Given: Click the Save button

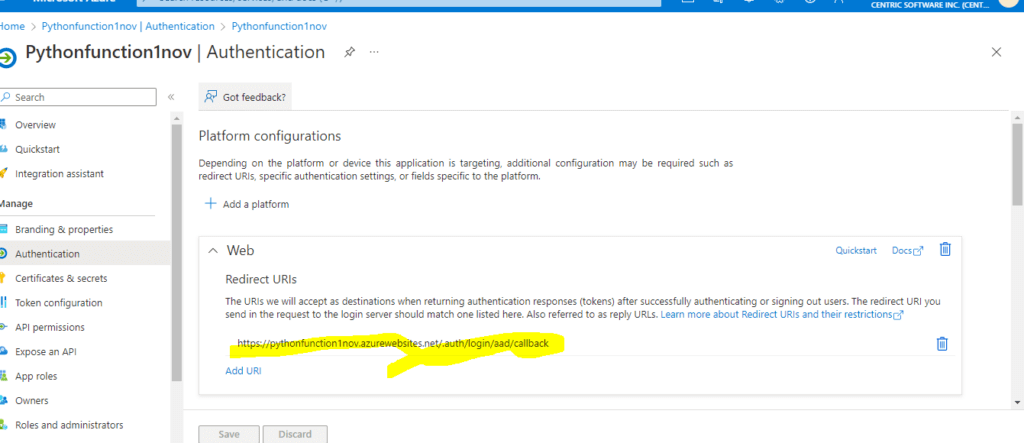Looking at the screenshot, I should [x=229, y=434].
